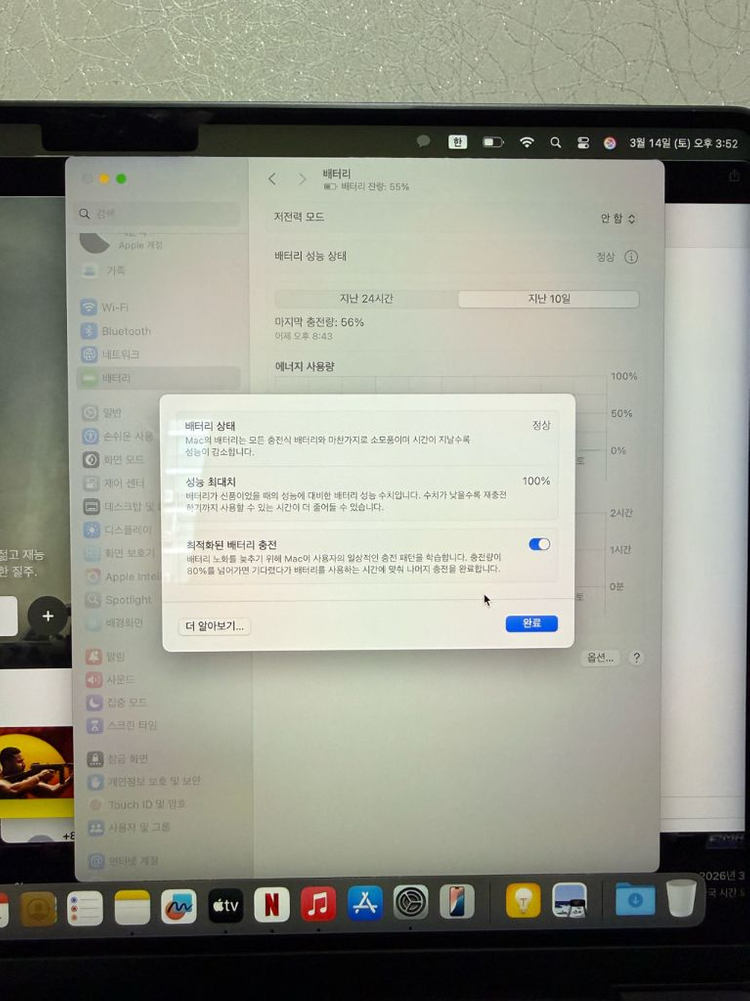Select 사운드 in the sidebar
This screenshot has width=750, height=1001.
pyautogui.click(x=111, y=679)
